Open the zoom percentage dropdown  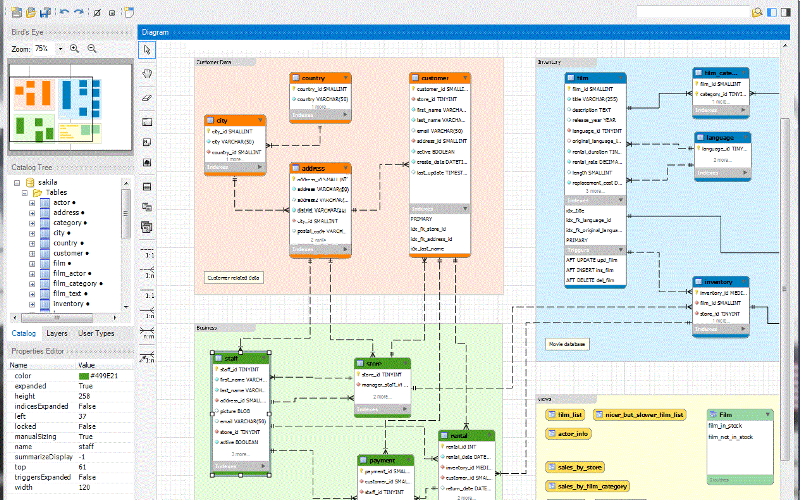coord(60,48)
